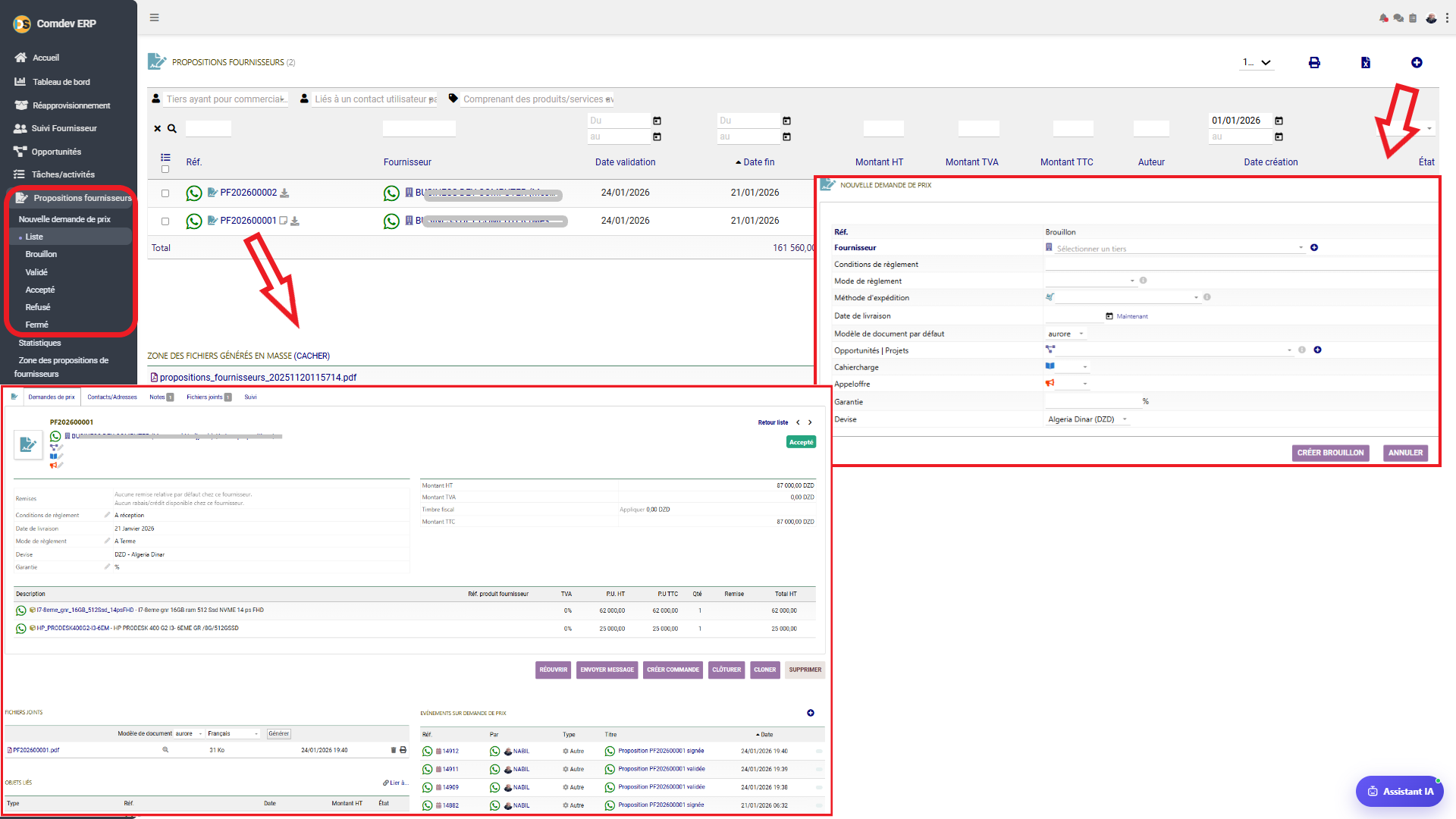This screenshot has height=819, width=1456.
Task: Open Brouillon in sidebar menu
Action: (41, 255)
